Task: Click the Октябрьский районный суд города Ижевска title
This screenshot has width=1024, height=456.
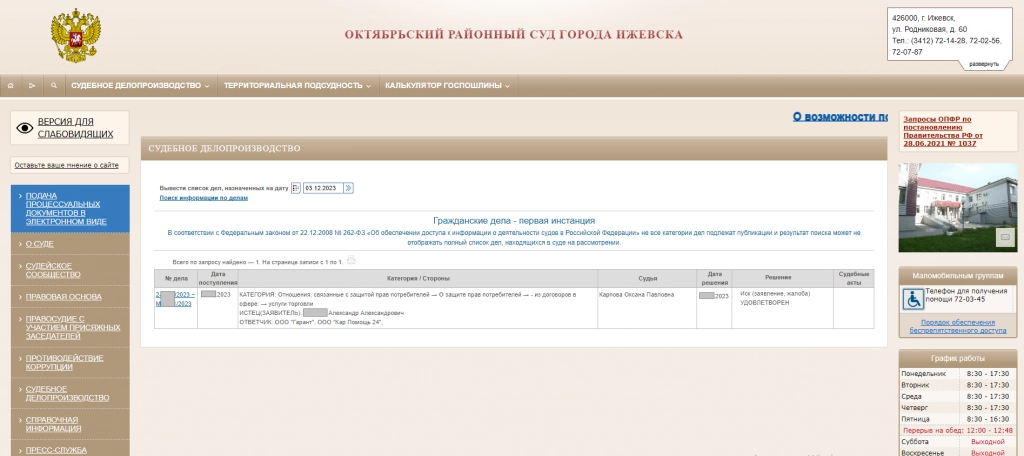Action: [x=513, y=35]
